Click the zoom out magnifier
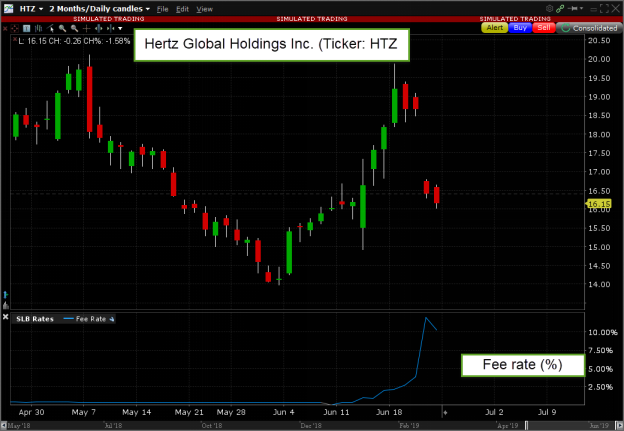This screenshot has height=431, width=624. (74, 28)
